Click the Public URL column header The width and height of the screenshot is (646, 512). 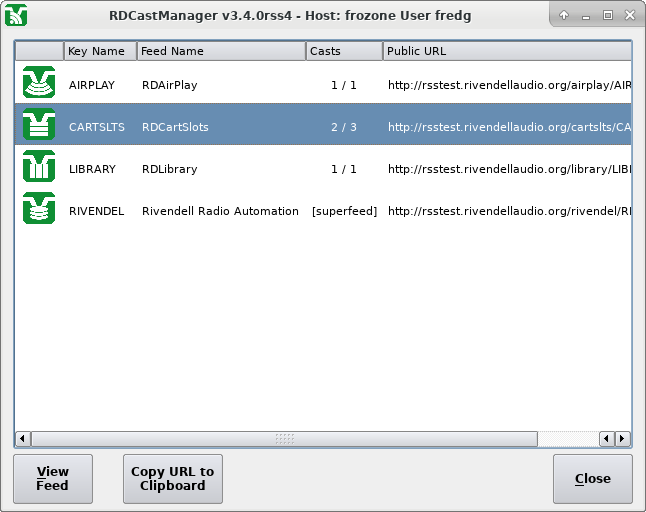505,51
